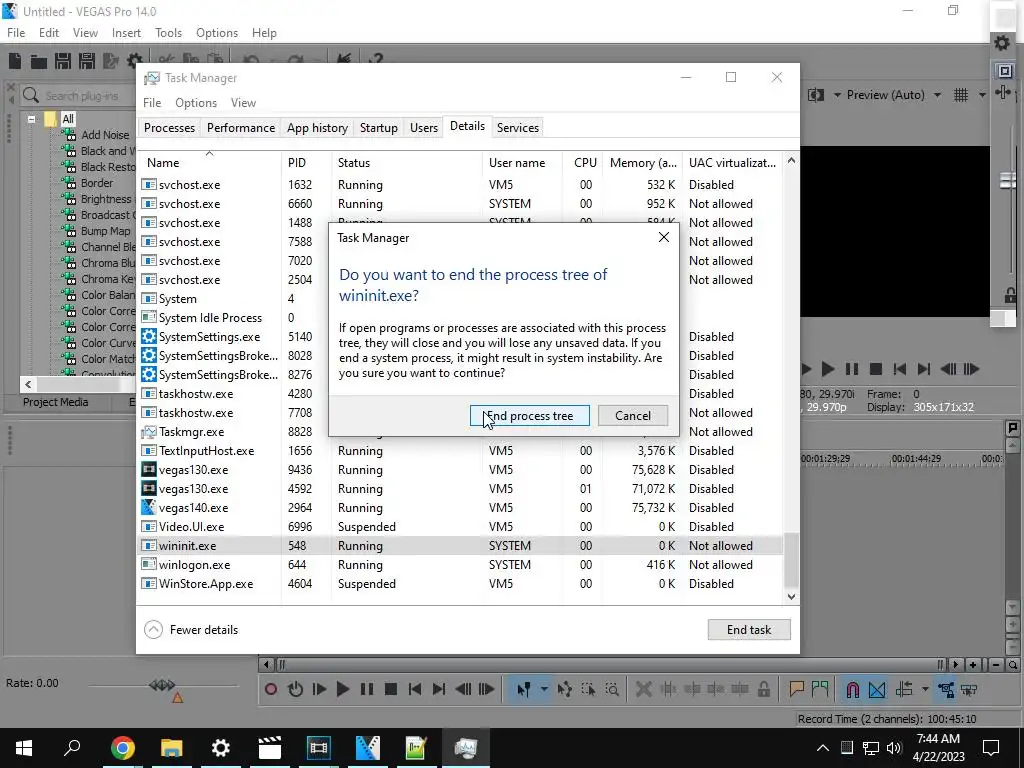Click the timeline Record button
This screenshot has width=1024, height=768.
(x=271, y=689)
